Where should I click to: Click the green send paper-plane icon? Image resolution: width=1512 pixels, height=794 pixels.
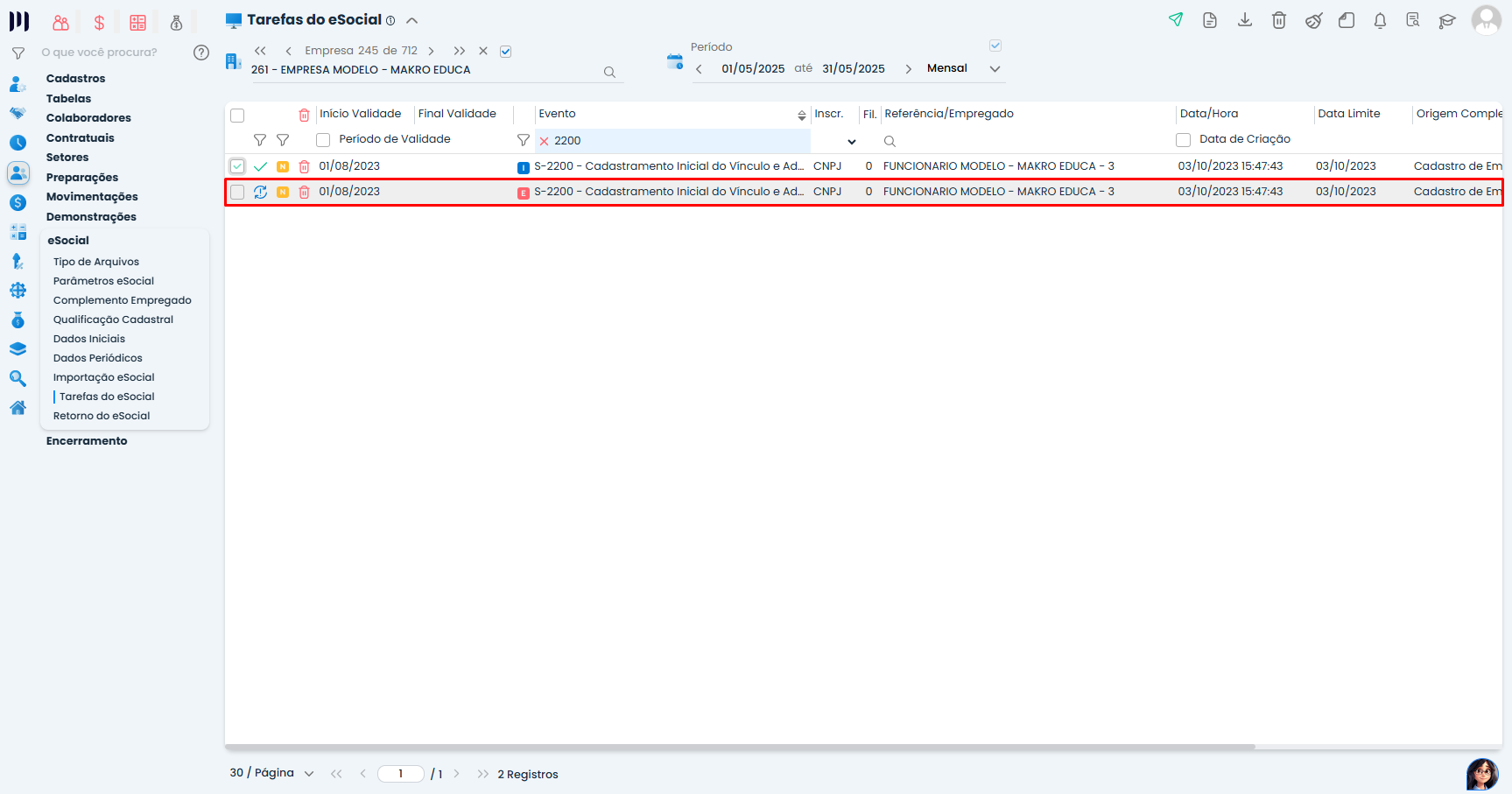tap(1176, 20)
